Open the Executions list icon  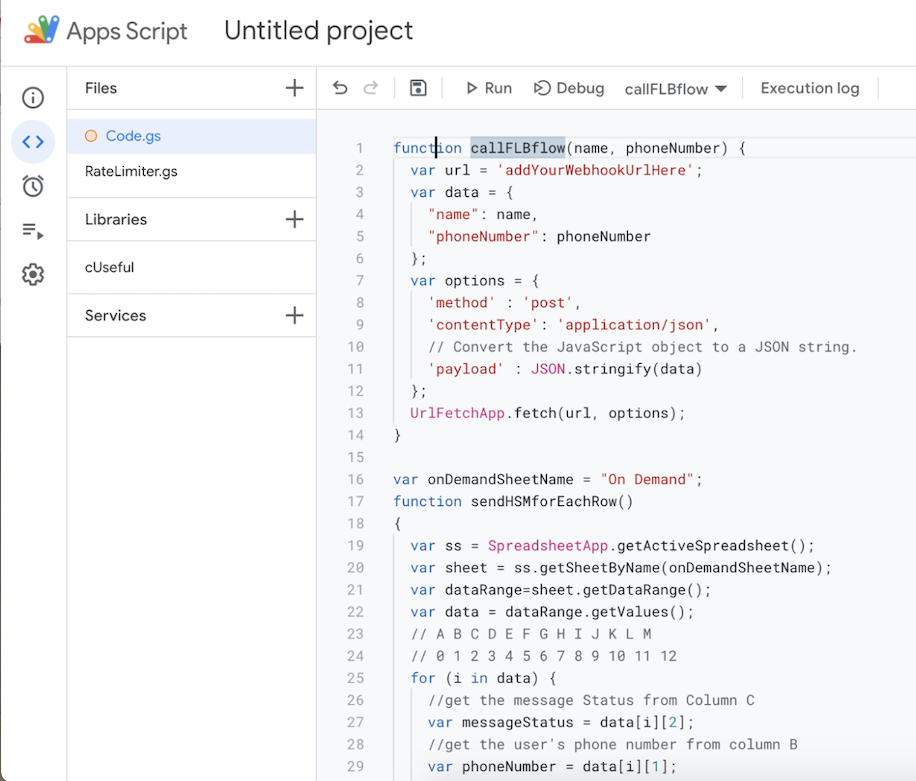(33, 231)
